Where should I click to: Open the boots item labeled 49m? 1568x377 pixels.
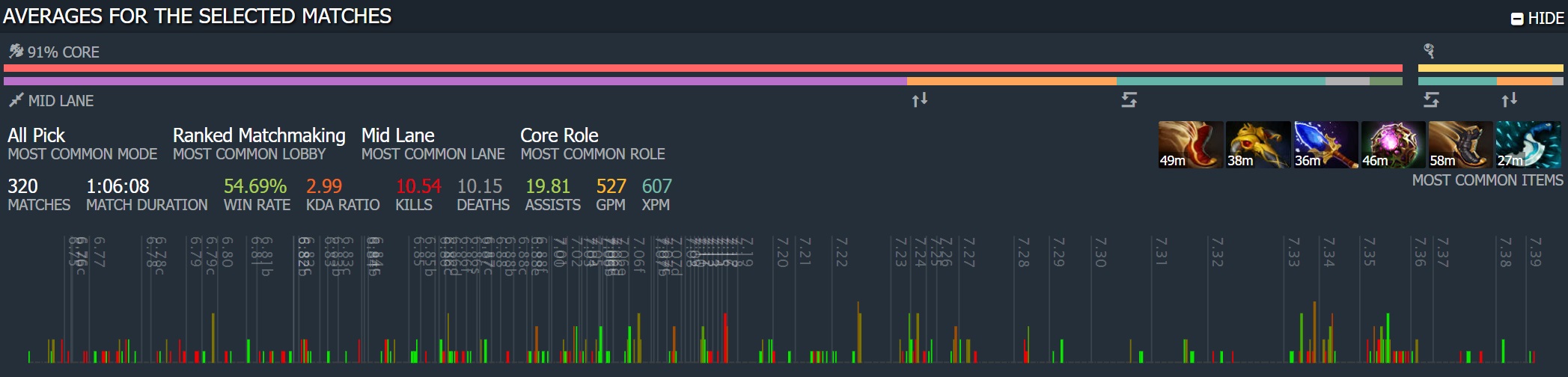pos(1191,144)
